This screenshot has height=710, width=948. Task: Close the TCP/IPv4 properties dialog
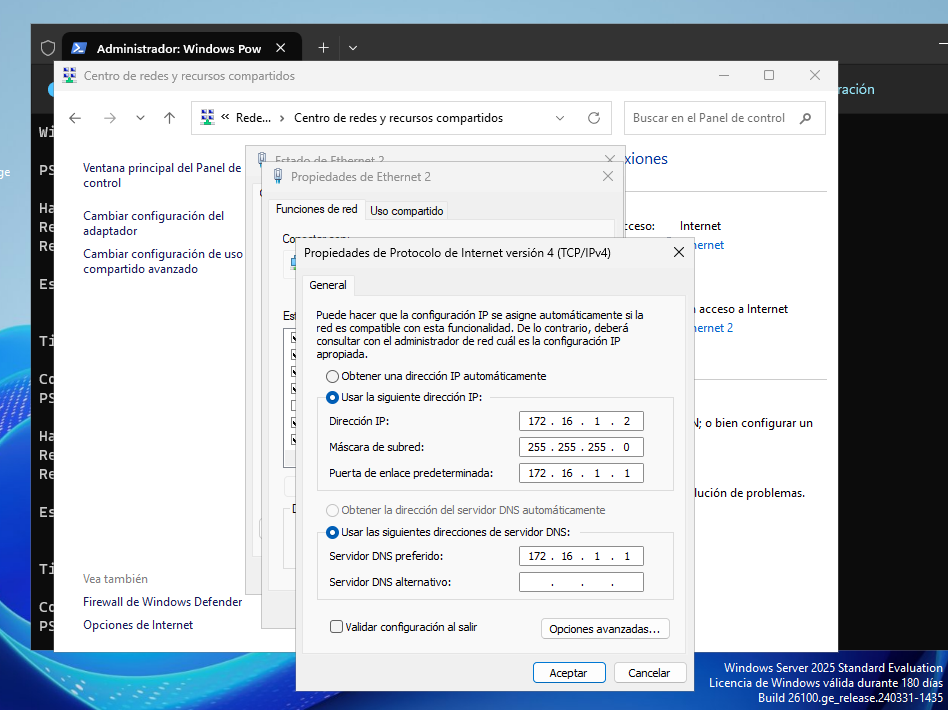(x=679, y=252)
